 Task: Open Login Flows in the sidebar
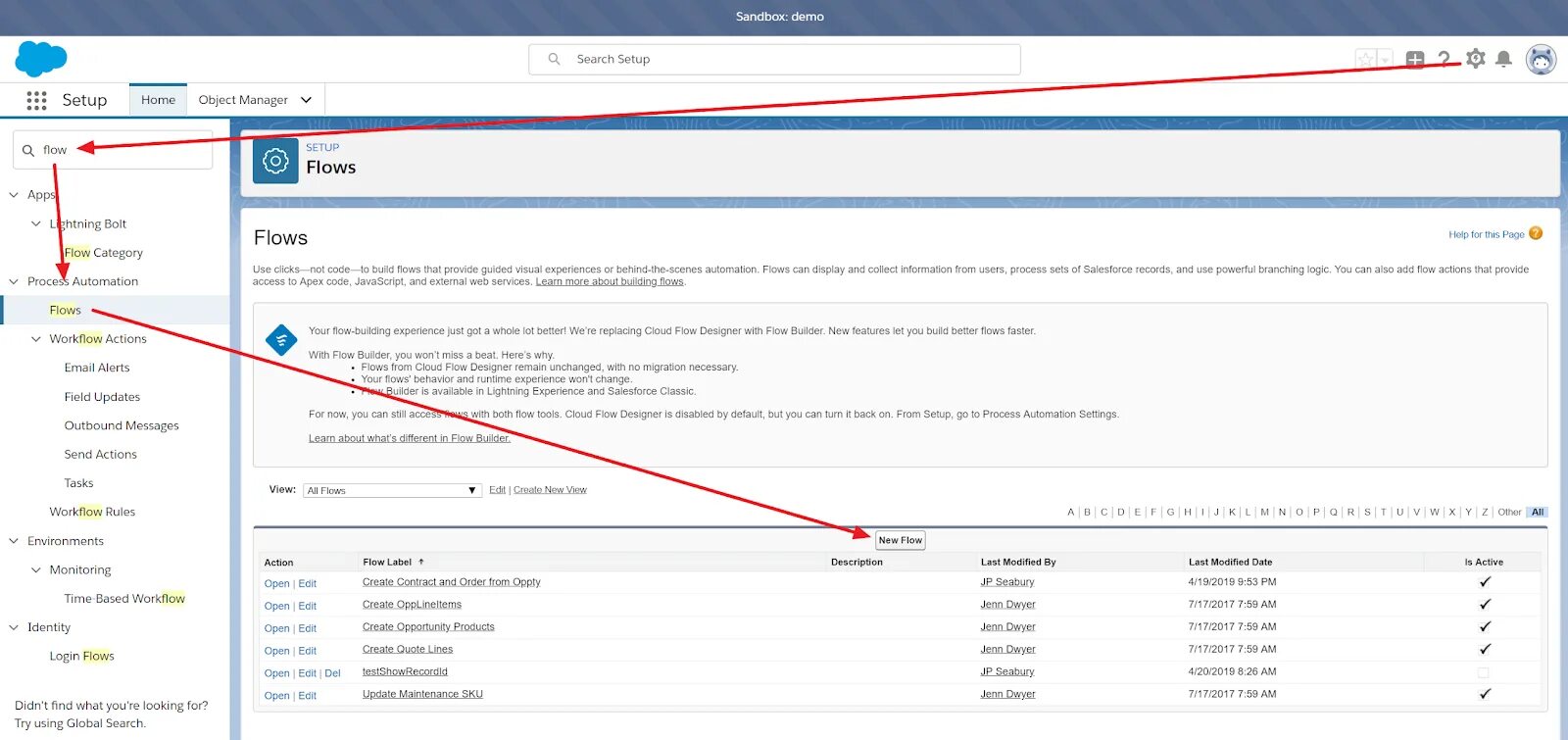(x=81, y=656)
